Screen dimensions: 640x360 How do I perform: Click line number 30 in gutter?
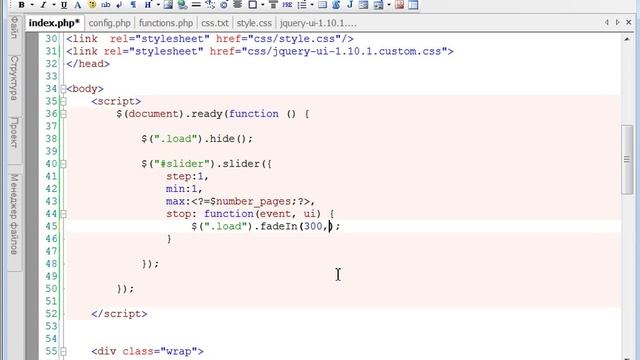51,39
